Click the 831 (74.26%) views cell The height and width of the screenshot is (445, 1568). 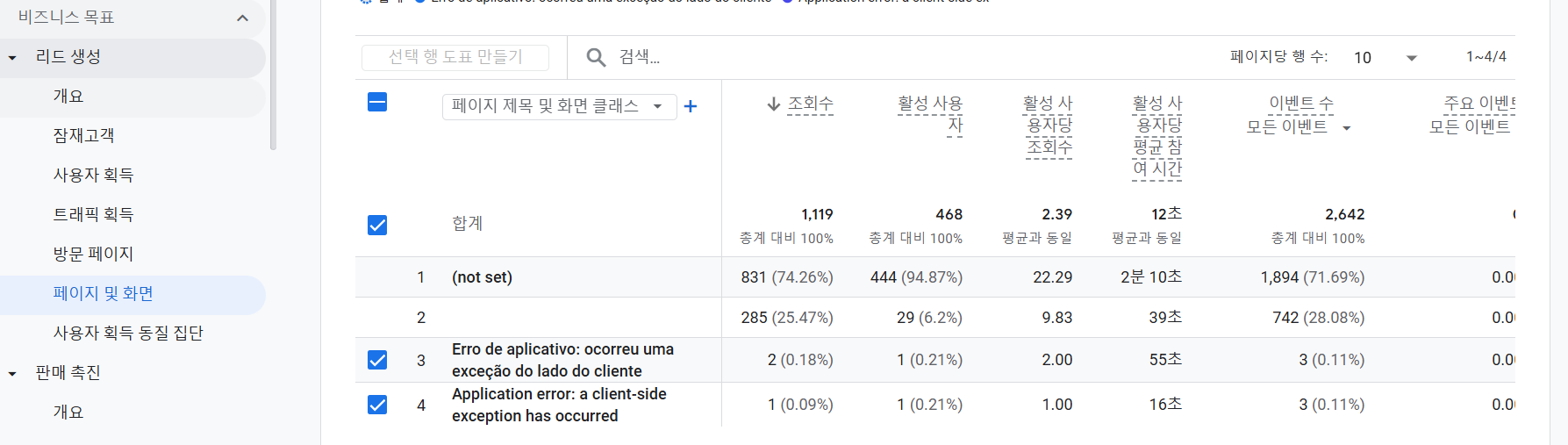[x=787, y=277]
